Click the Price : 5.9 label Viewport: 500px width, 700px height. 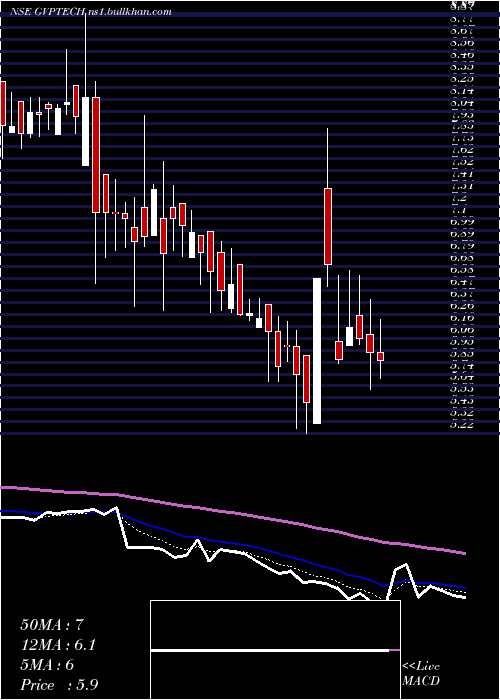pos(59,685)
